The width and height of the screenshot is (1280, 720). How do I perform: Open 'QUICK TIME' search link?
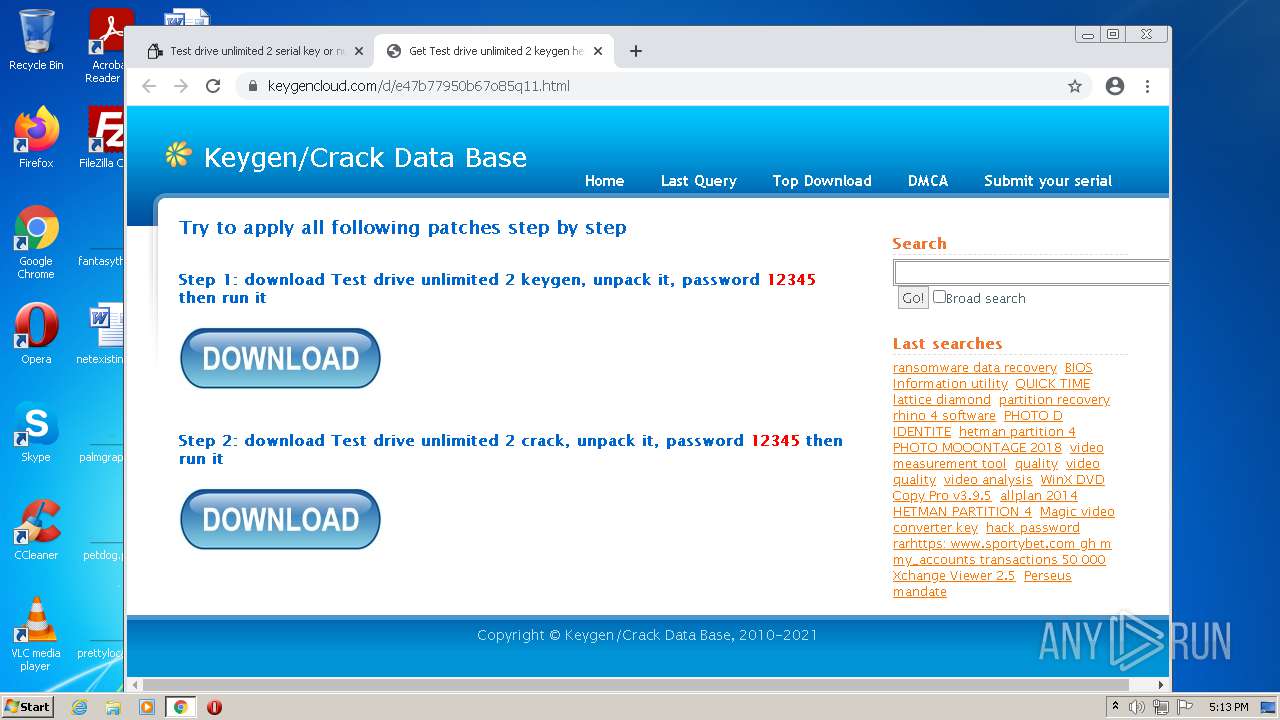point(1052,384)
